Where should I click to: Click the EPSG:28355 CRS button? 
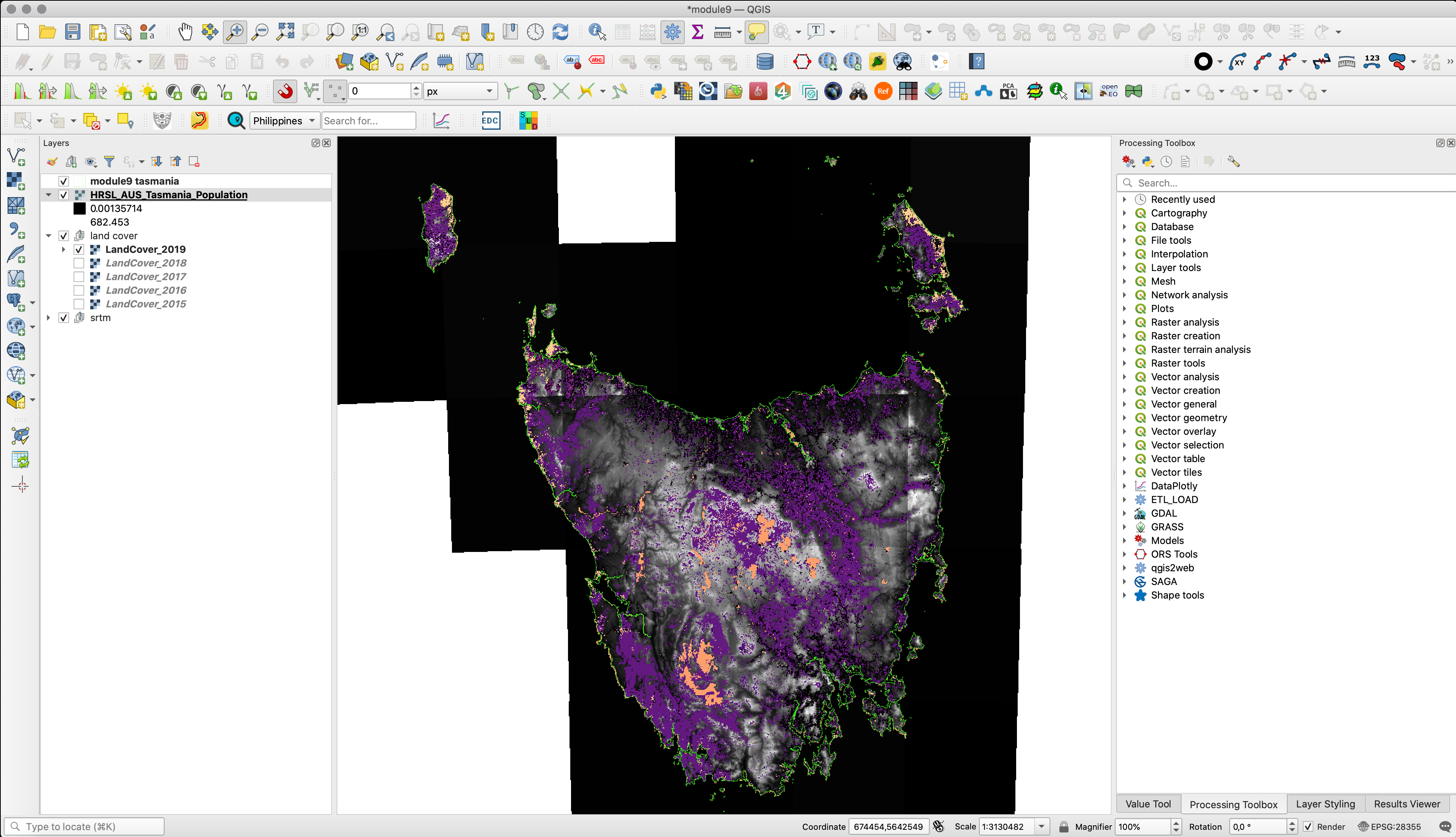pyautogui.click(x=1389, y=827)
